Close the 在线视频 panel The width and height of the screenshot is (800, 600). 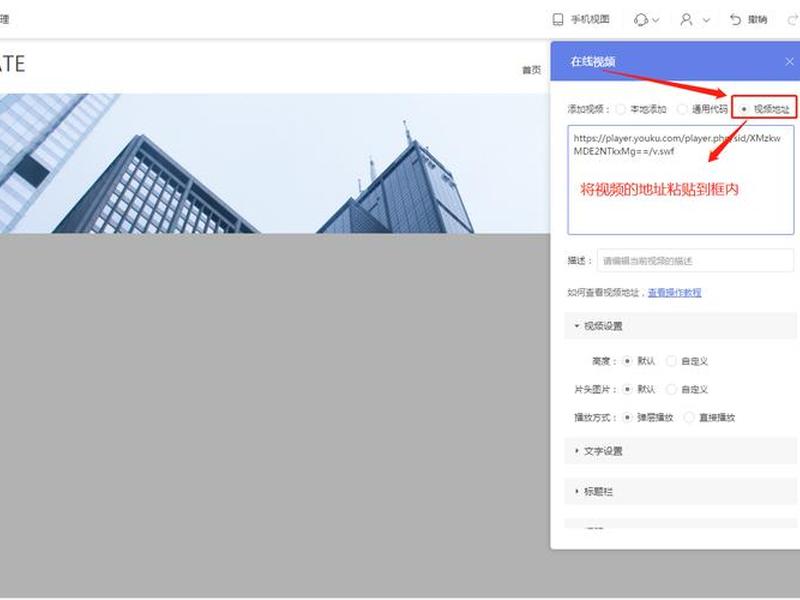(x=789, y=62)
